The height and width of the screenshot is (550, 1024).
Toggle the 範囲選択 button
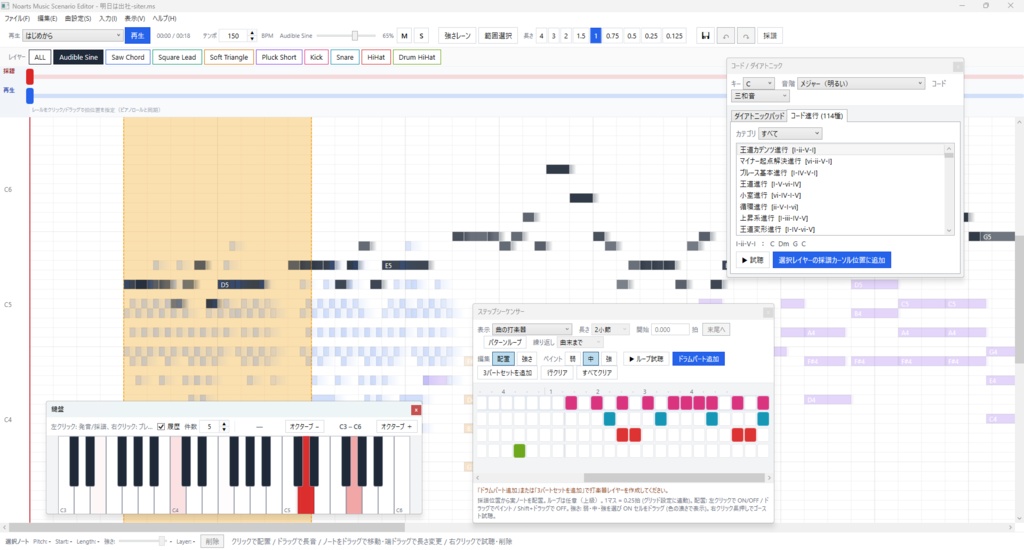click(498, 36)
